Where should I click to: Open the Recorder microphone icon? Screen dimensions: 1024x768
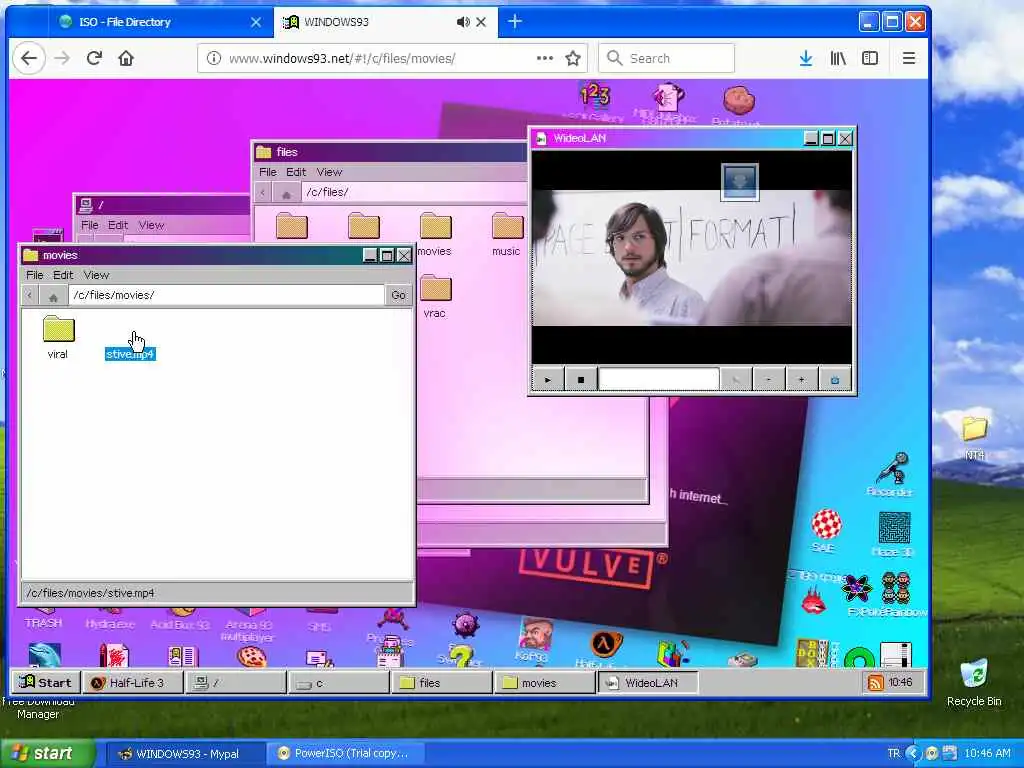(x=891, y=474)
